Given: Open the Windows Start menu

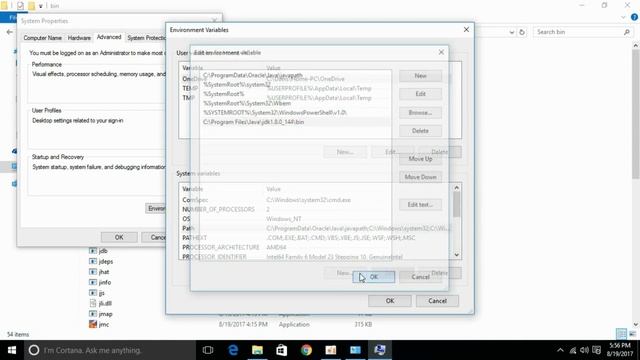Looking at the screenshot, I should tap(12, 350).
